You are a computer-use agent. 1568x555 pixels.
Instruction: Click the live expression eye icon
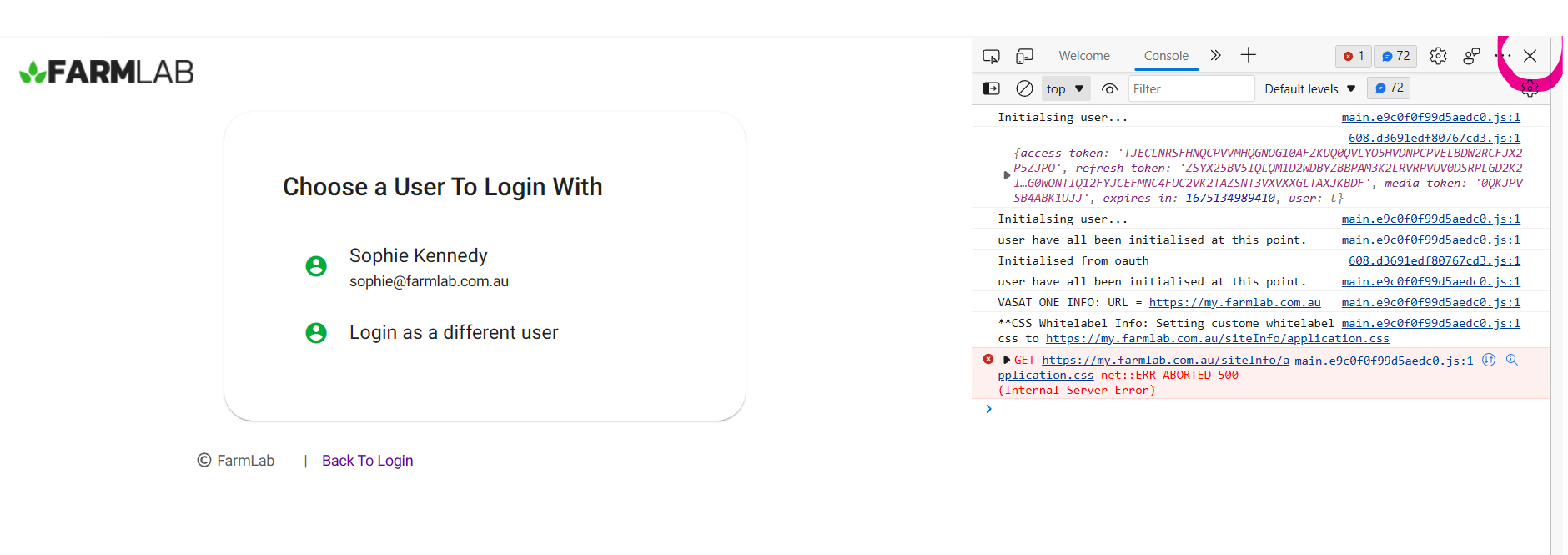[1109, 88]
